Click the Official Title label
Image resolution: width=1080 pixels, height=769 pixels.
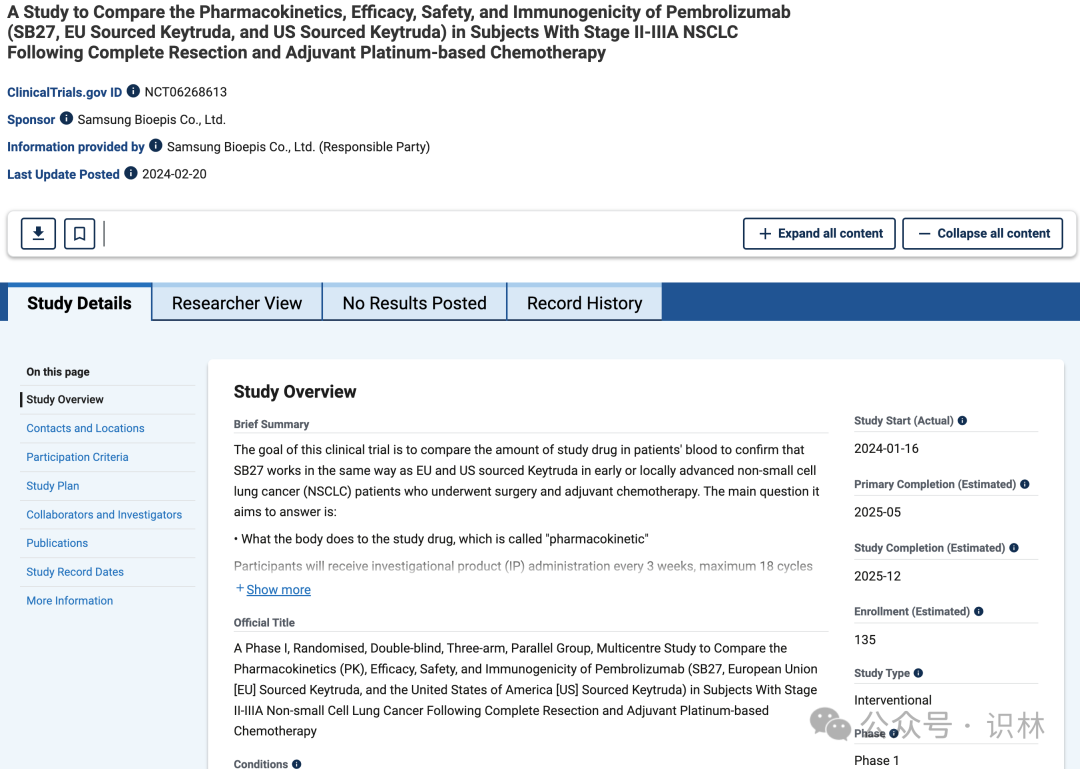tap(264, 623)
